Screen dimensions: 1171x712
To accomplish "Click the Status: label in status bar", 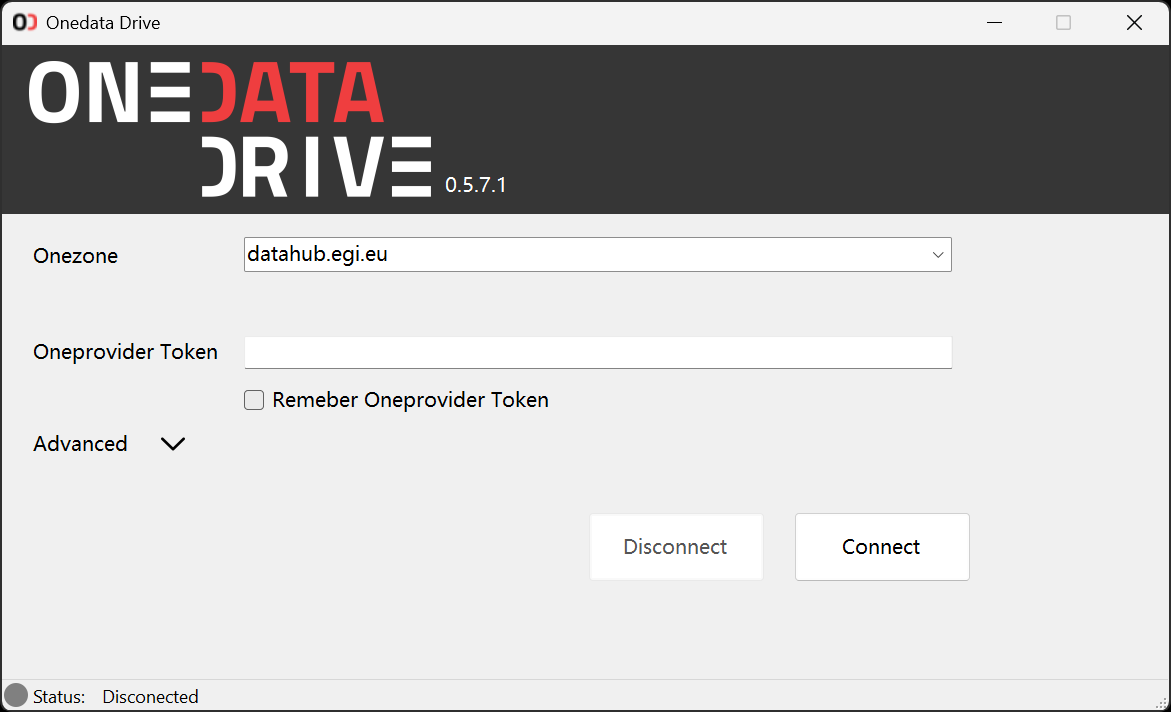I will pyautogui.click(x=59, y=696).
